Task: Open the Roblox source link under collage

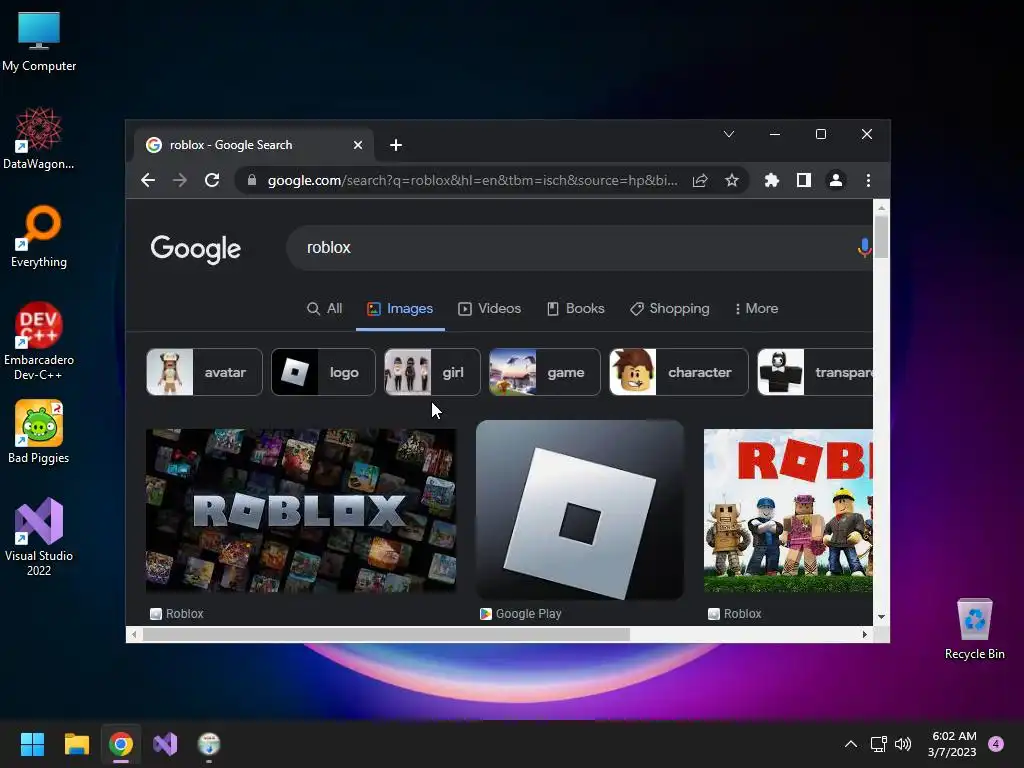Action: pos(177,614)
